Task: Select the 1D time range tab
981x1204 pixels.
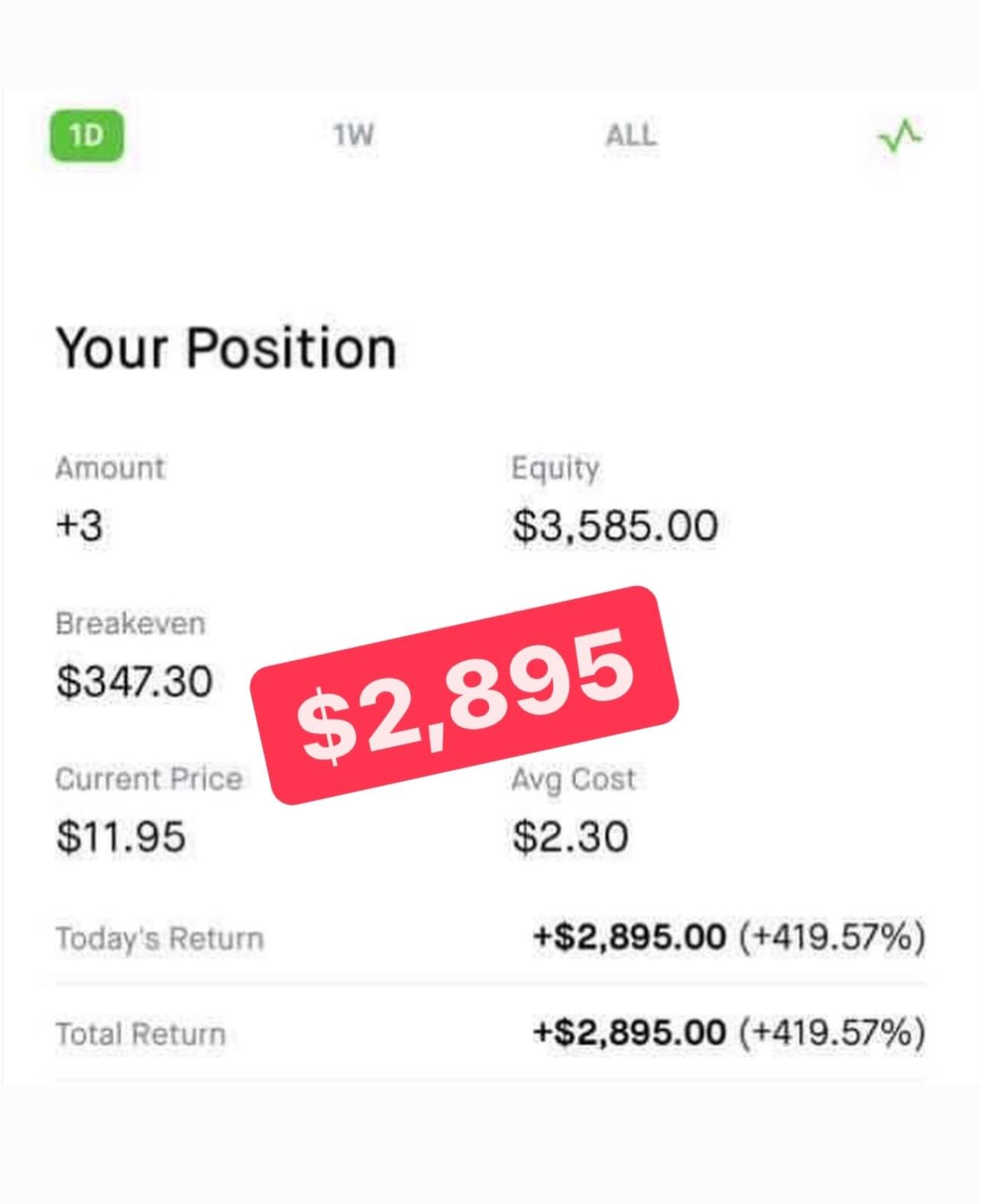Action: coord(86,137)
